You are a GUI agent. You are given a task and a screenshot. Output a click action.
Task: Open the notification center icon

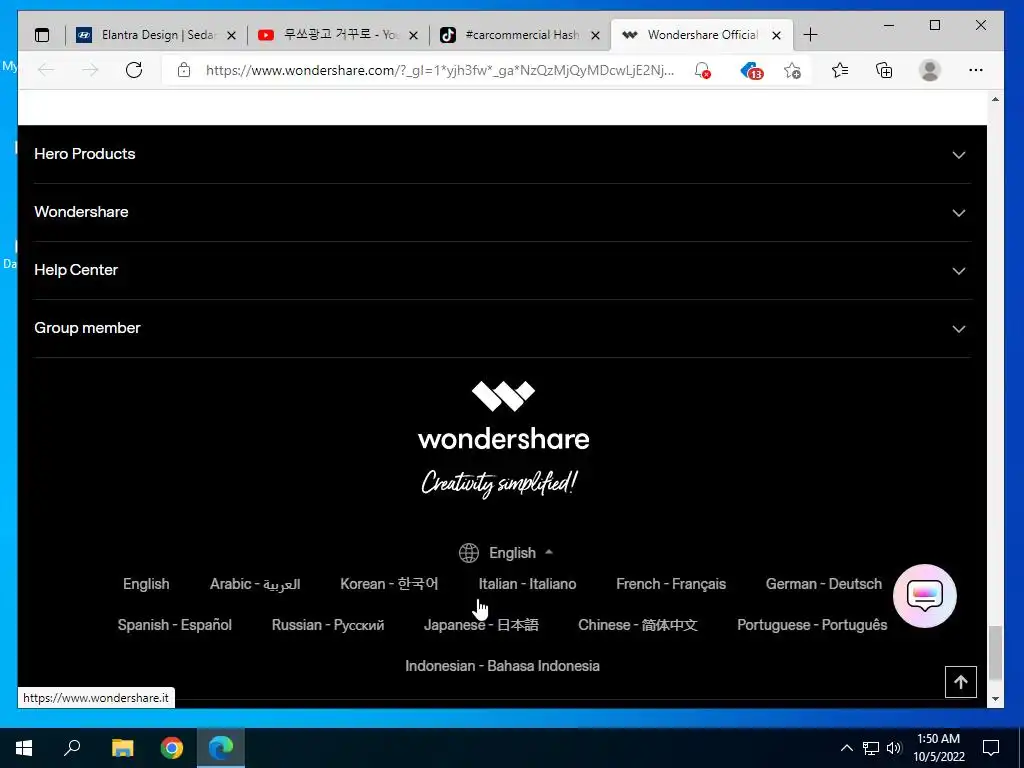[991, 748]
